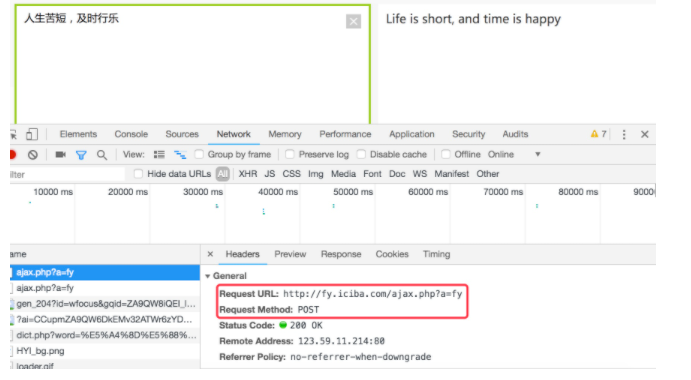
Task: Click the 30000 ms timeline marker
Action: tap(203, 192)
